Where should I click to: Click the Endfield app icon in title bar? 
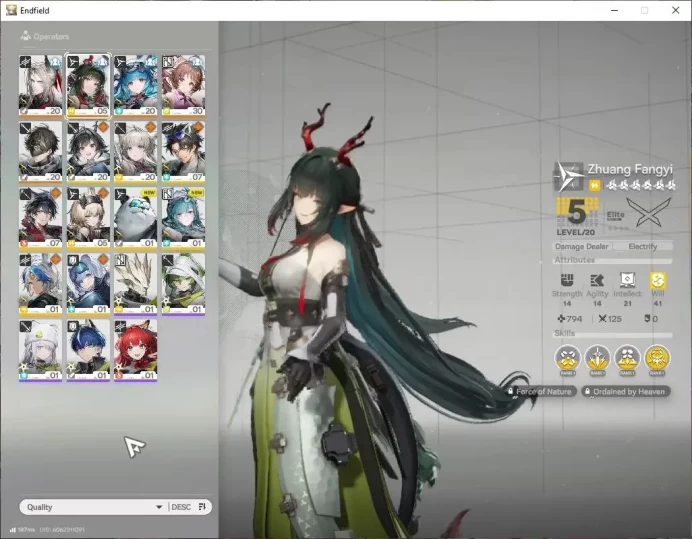[11, 10]
